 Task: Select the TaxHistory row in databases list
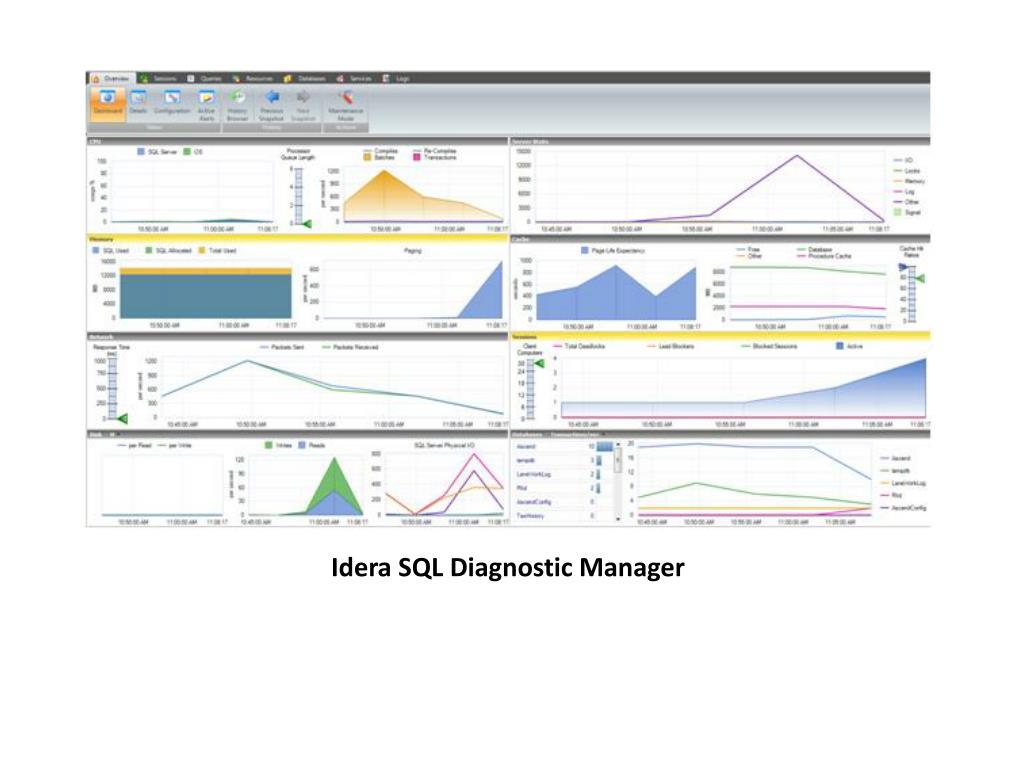tap(564, 516)
